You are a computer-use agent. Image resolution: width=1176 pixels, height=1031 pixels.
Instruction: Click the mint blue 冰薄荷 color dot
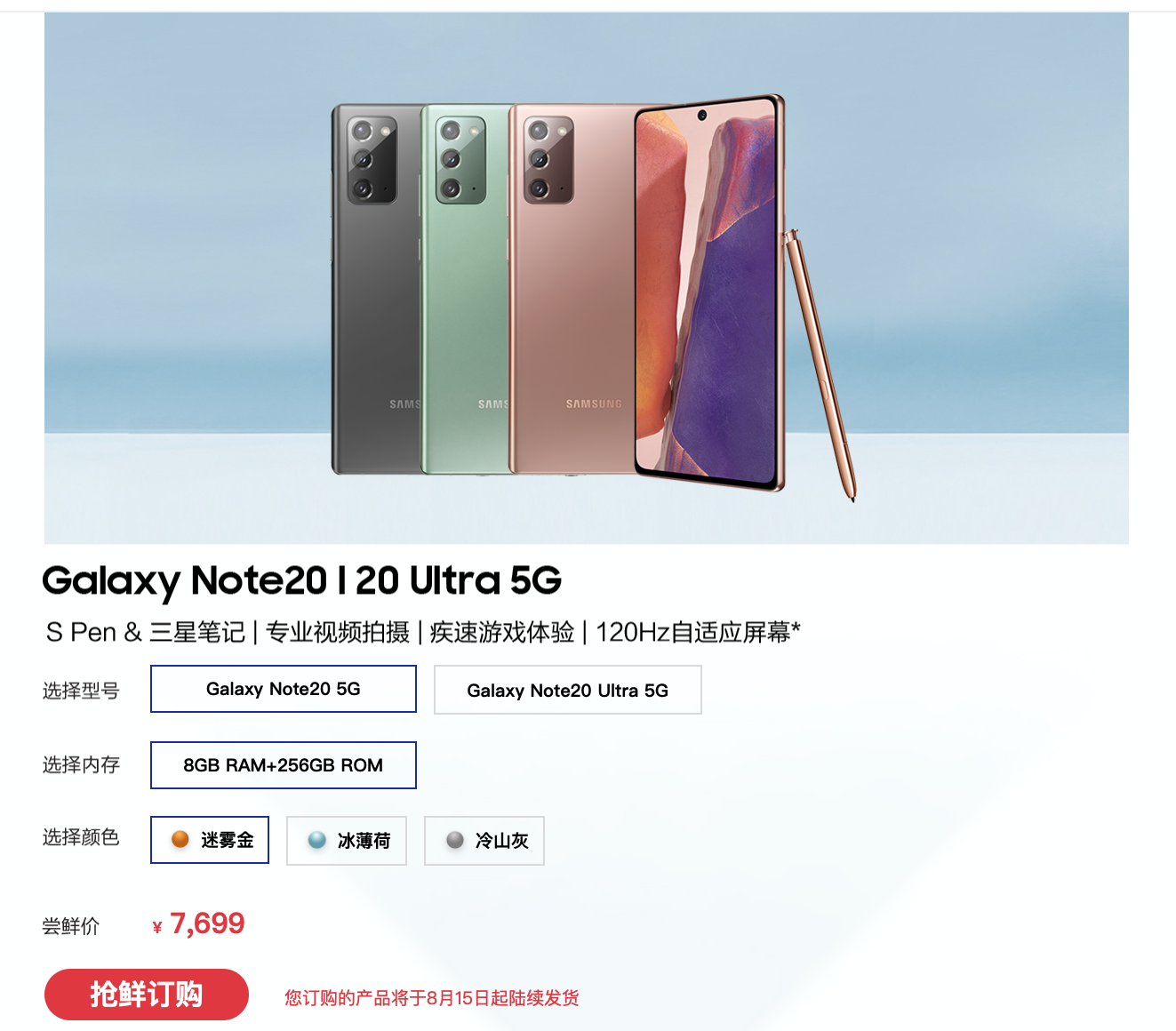point(317,840)
